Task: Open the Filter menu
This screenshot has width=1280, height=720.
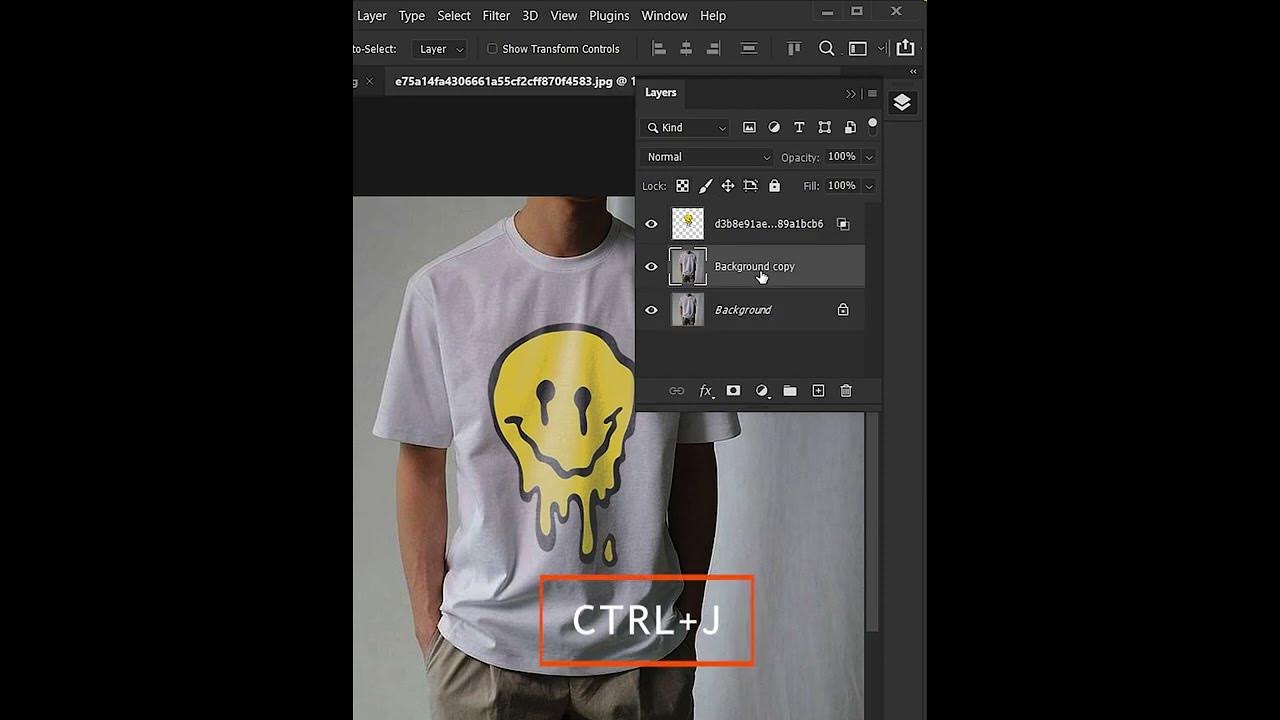Action: point(496,15)
